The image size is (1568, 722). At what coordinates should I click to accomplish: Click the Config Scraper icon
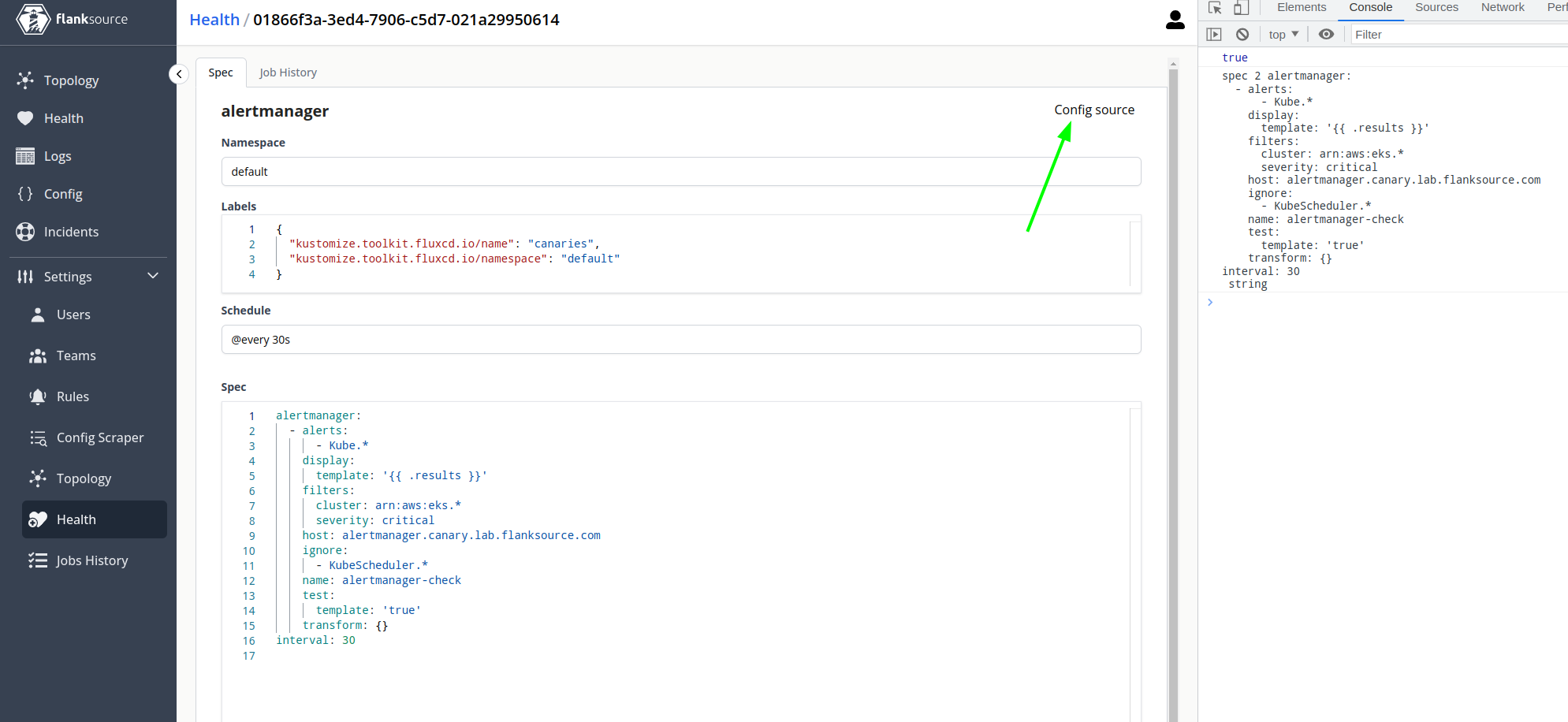pos(38,437)
